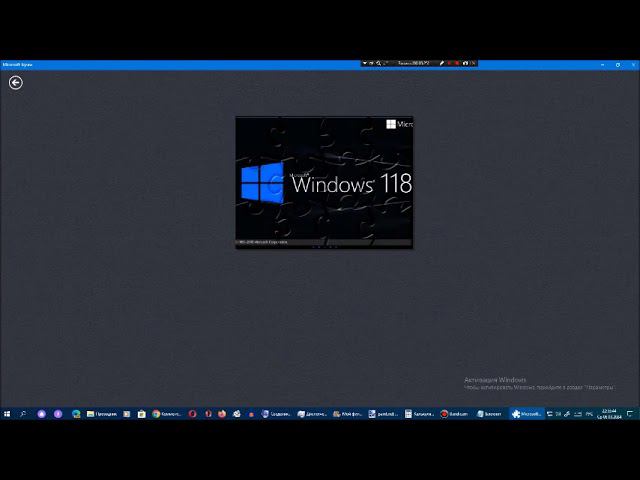Close the Microsoft Jigsaw window

coord(633,64)
